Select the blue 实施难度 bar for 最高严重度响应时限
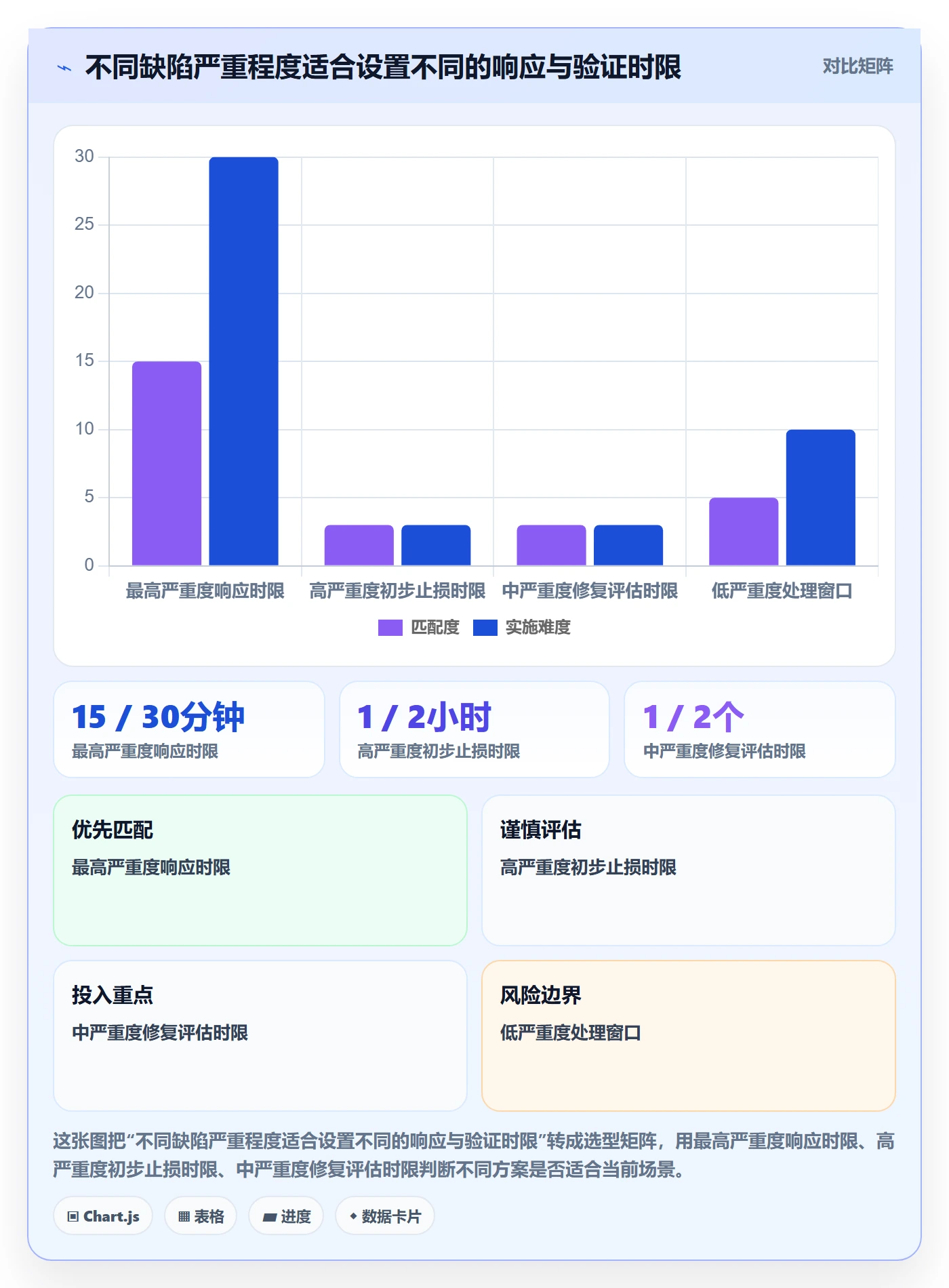The height and width of the screenshot is (1288, 949). coord(243,361)
